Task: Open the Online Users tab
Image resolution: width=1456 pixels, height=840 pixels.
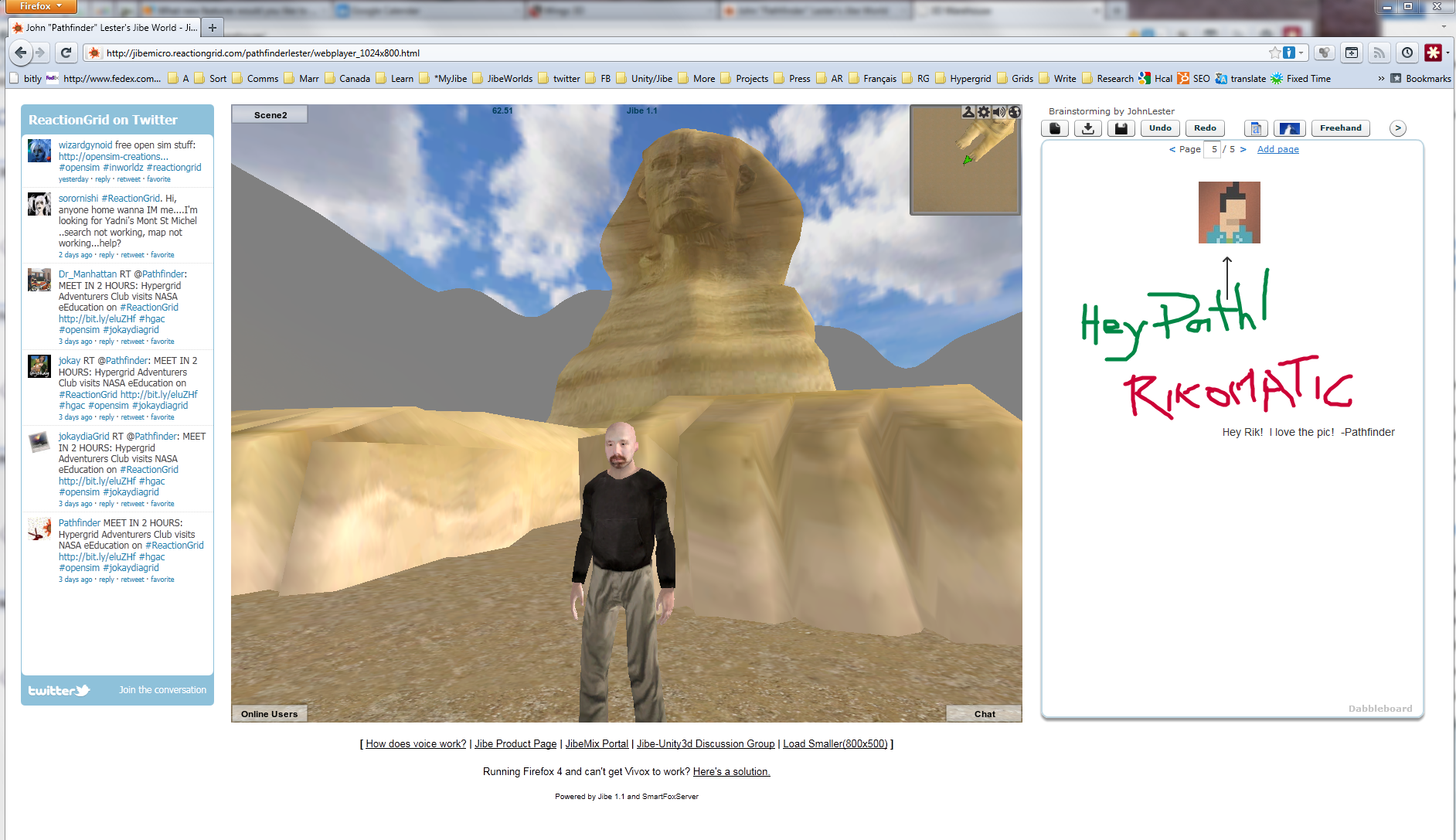Action: coord(269,714)
